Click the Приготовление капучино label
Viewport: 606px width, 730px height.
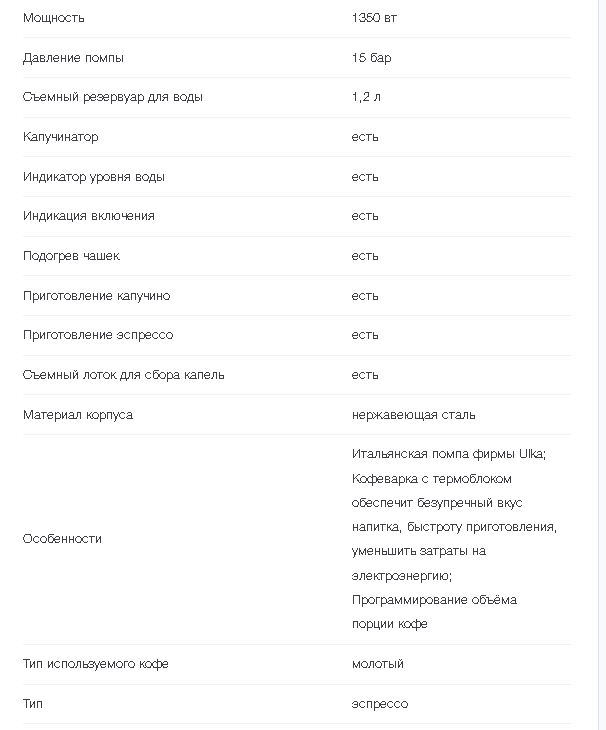click(x=97, y=296)
